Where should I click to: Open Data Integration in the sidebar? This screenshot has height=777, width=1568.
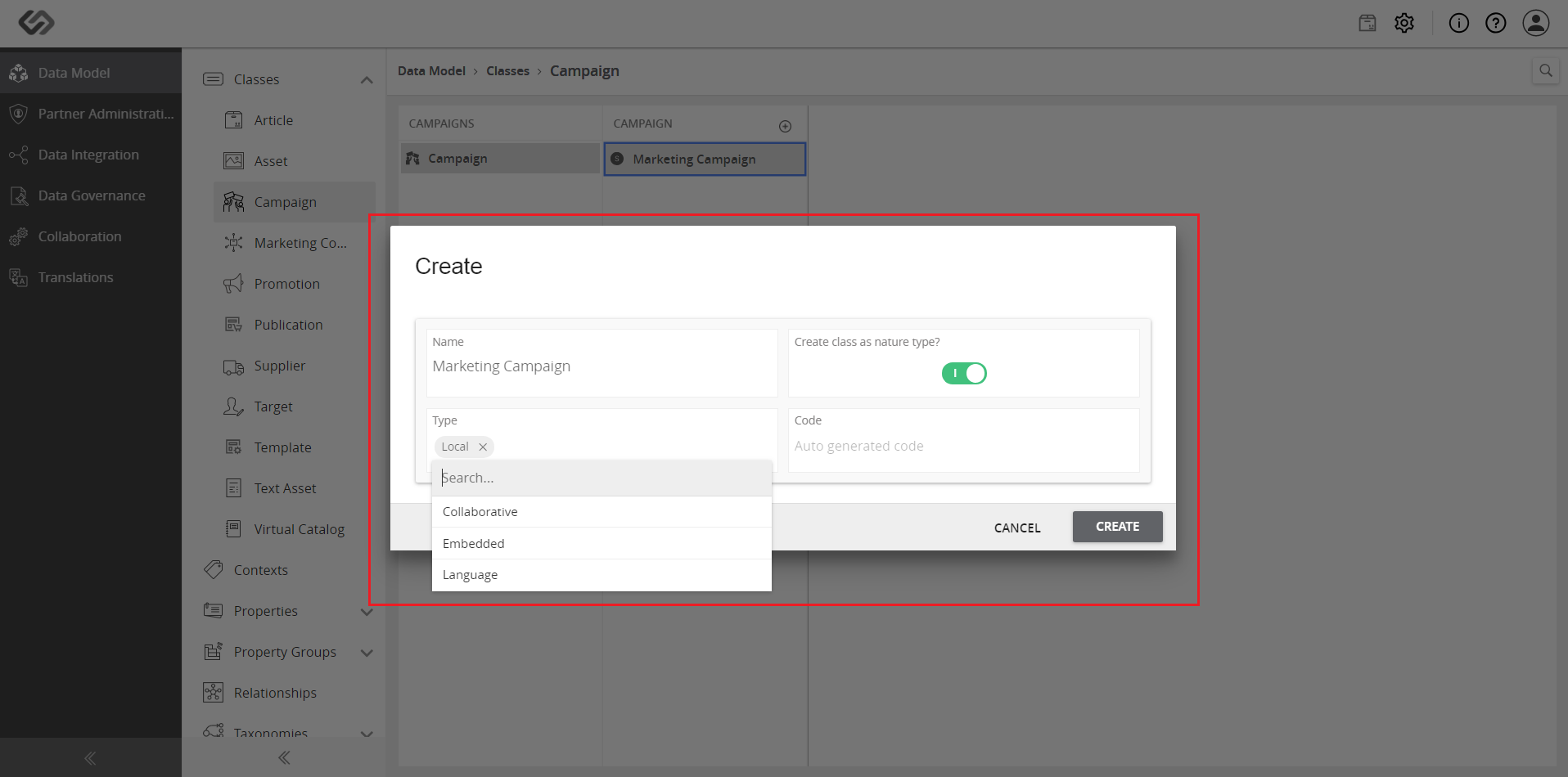tap(91, 155)
